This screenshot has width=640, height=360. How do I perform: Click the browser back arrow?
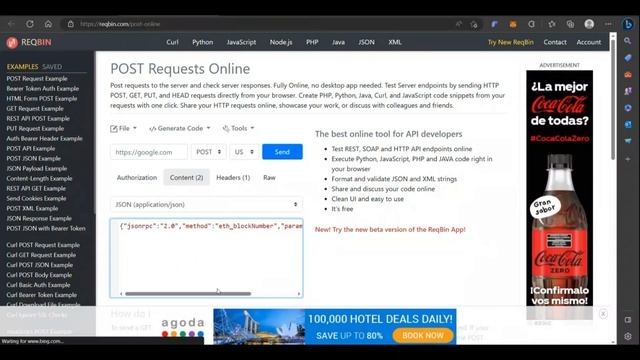pos(11,24)
